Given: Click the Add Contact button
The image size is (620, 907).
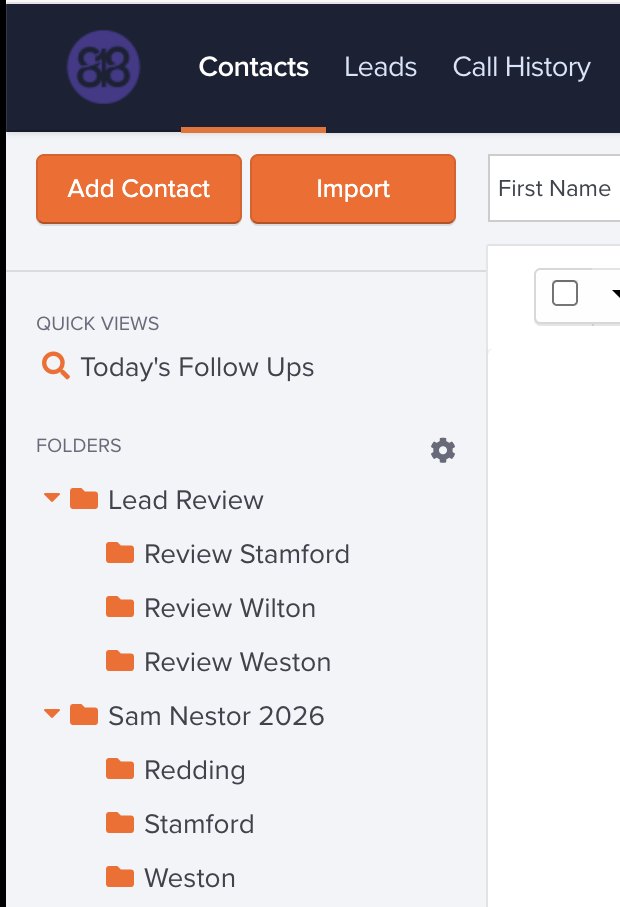Looking at the screenshot, I should 139,189.
